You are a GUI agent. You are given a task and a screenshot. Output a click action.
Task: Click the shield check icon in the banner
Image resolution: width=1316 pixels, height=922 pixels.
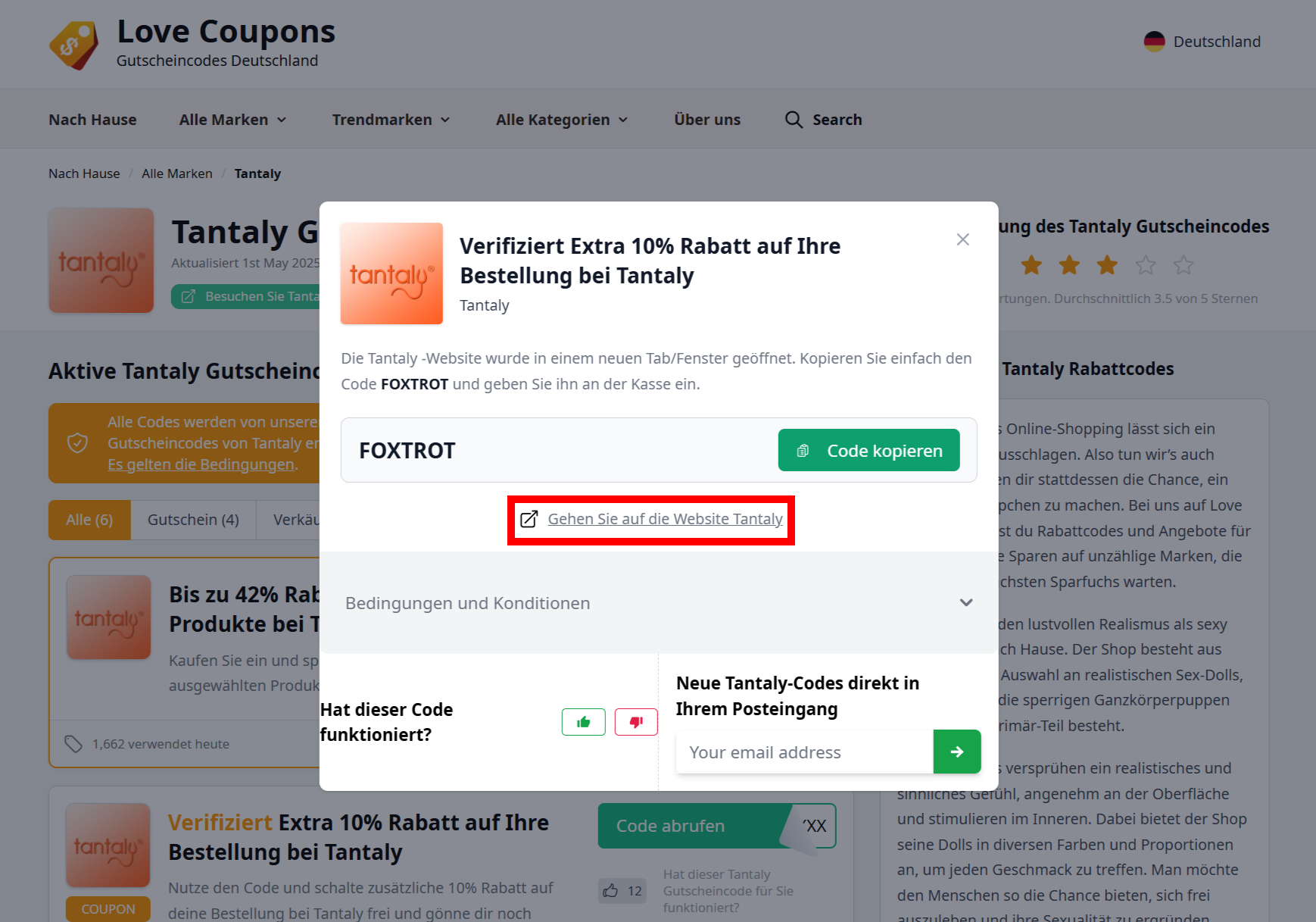tap(77, 443)
